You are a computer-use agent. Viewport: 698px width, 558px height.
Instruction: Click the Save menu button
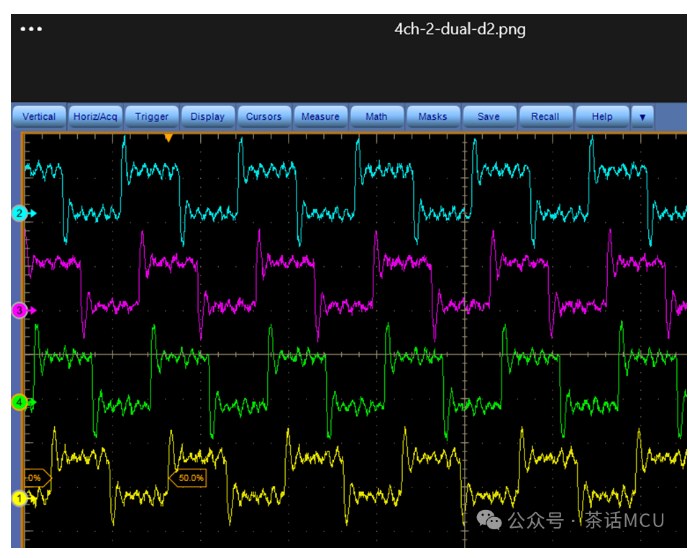[489, 117]
